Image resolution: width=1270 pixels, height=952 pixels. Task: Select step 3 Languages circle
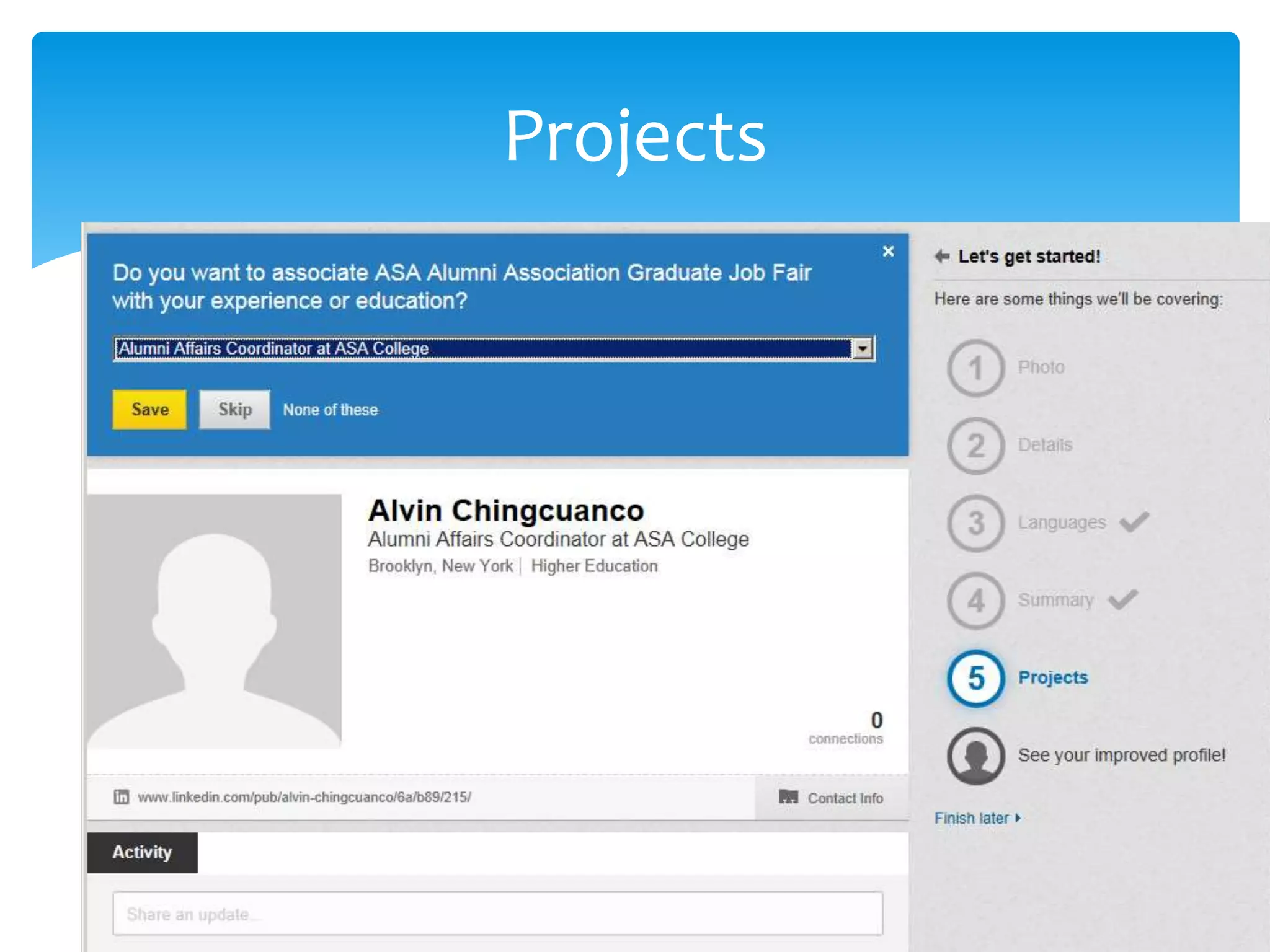pyautogui.click(x=975, y=523)
